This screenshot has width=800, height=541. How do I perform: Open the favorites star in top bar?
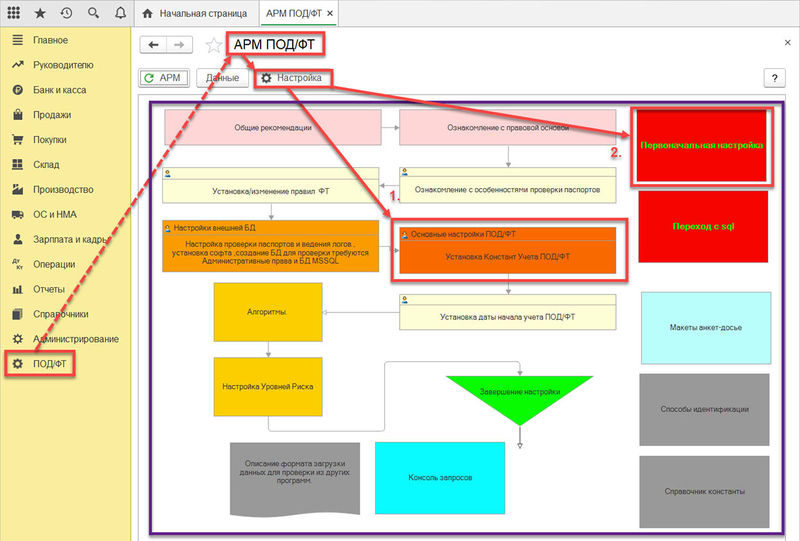[40, 14]
